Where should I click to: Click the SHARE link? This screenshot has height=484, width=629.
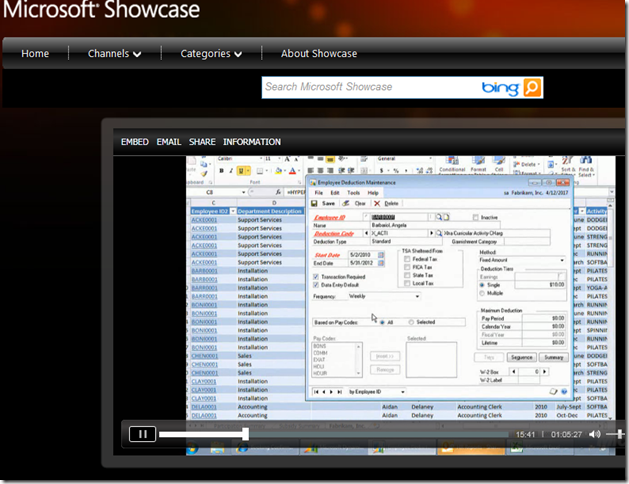click(x=202, y=142)
